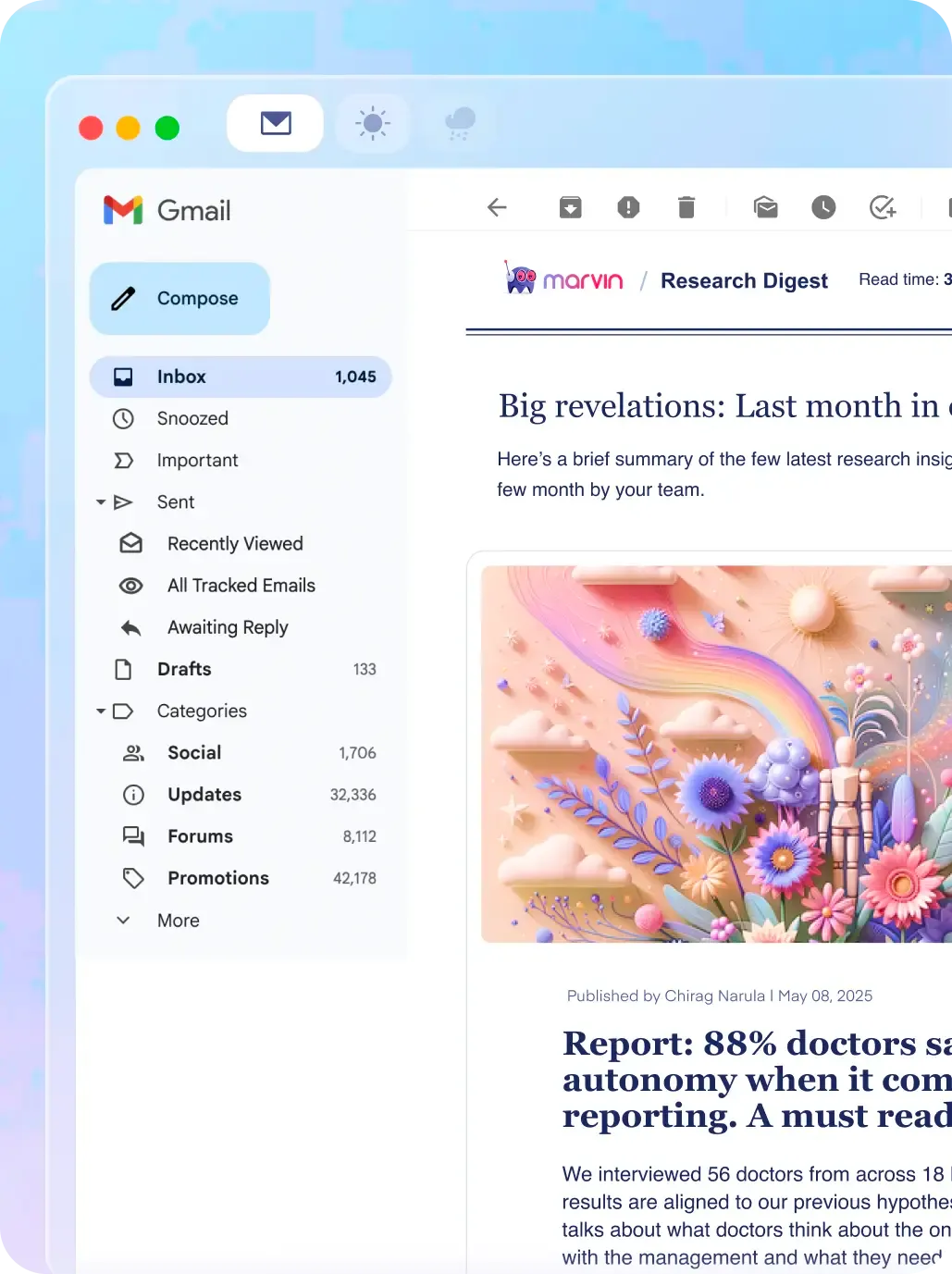Screen dimensions: 952x1274
Task: Open the Promotions category
Action: tap(218, 878)
